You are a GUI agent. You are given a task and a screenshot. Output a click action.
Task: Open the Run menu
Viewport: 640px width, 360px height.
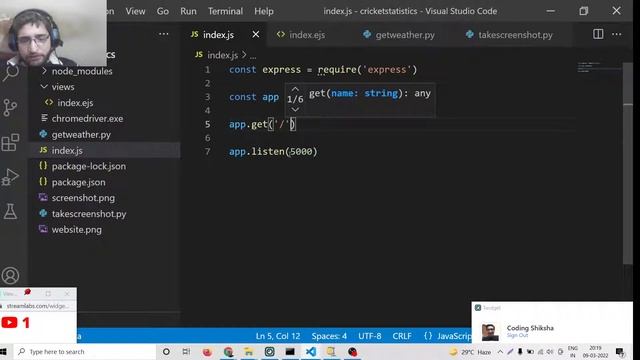tap(188, 11)
